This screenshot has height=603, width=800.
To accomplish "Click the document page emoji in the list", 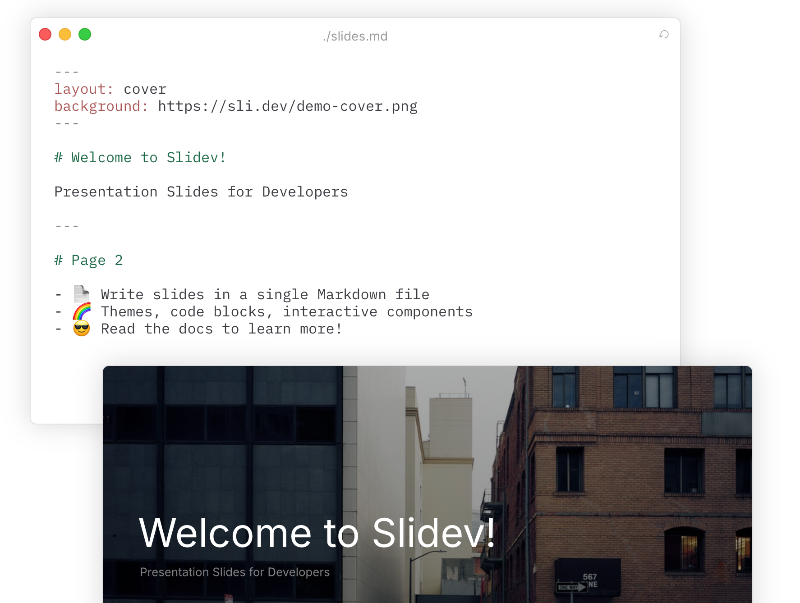I will coord(82,294).
